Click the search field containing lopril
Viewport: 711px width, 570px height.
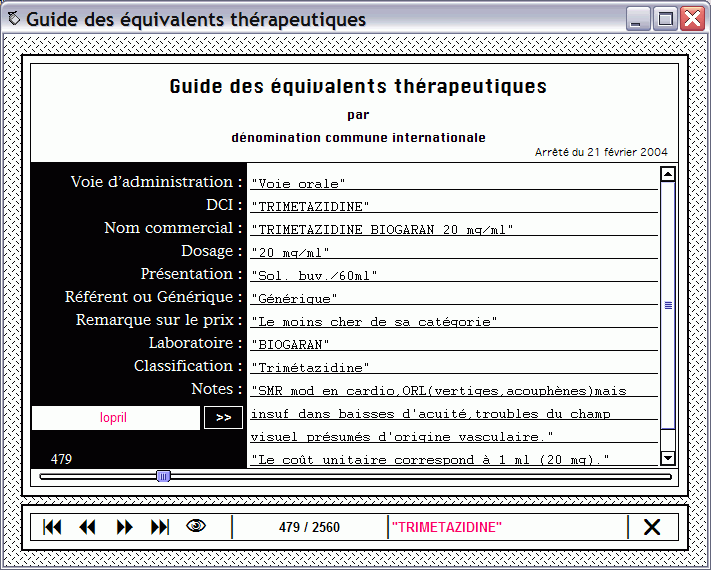tap(116, 418)
